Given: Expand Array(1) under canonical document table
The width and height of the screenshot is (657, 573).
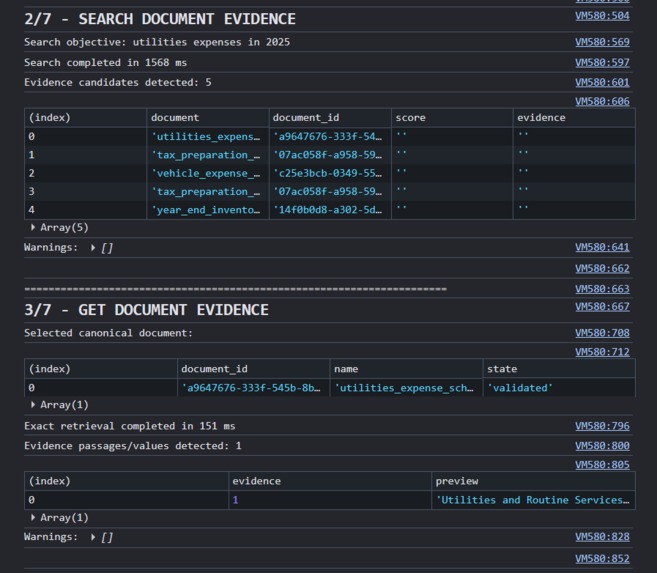Looking at the screenshot, I should coord(33,405).
